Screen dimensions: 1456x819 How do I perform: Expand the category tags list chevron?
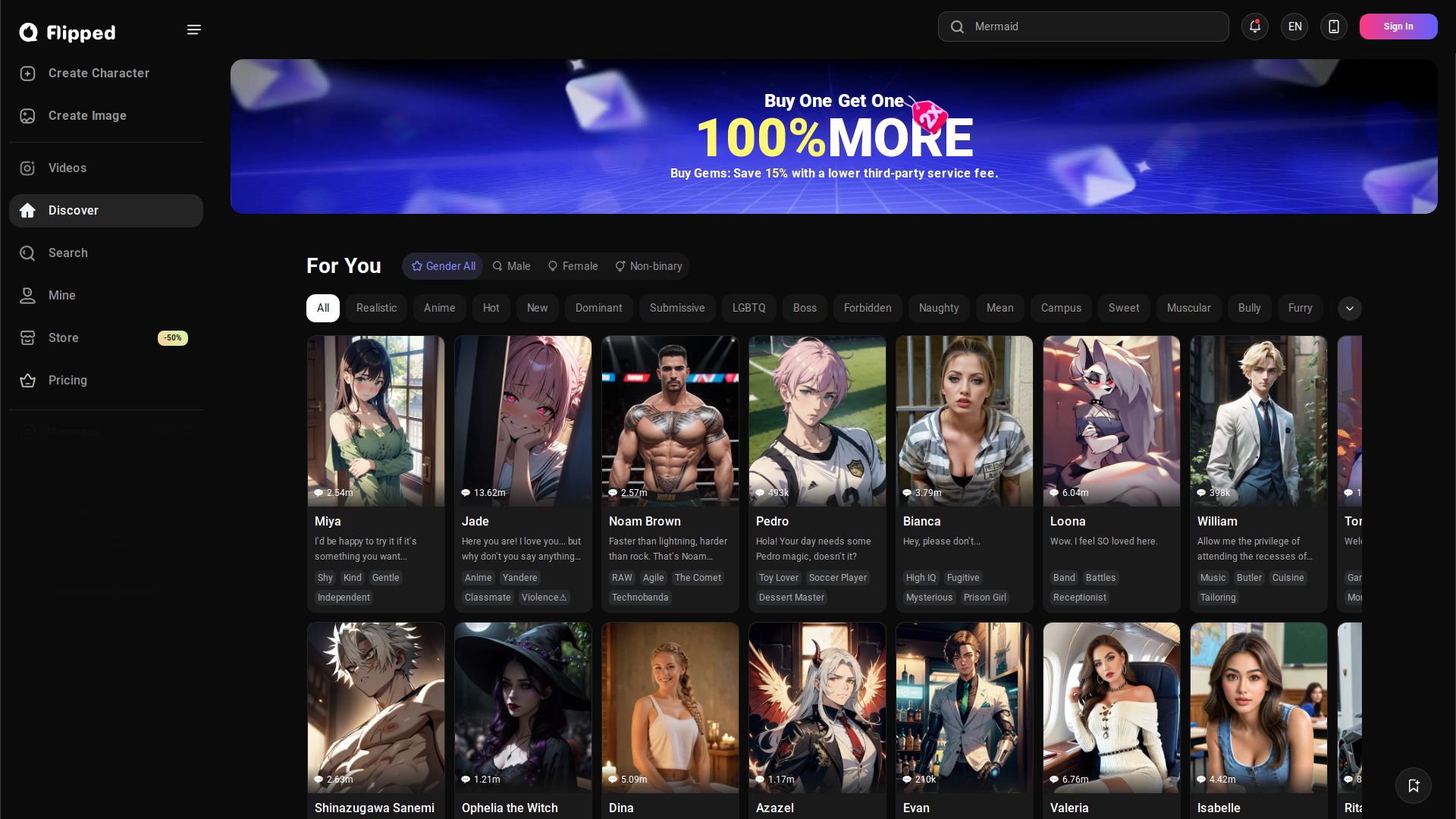tap(1349, 309)
